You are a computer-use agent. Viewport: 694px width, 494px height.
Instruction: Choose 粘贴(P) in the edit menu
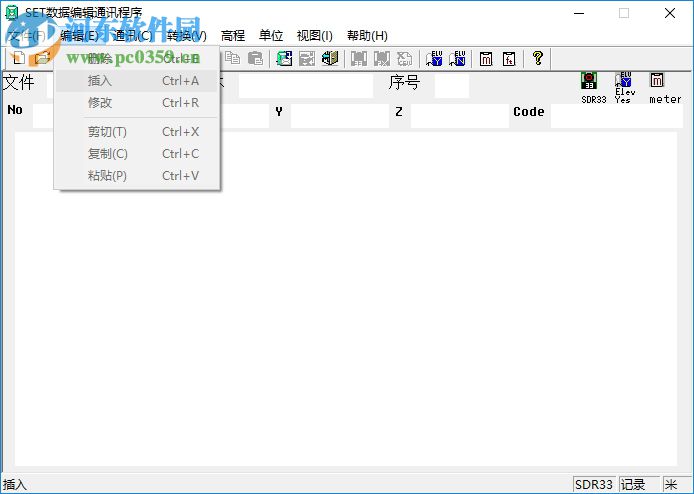137,176
